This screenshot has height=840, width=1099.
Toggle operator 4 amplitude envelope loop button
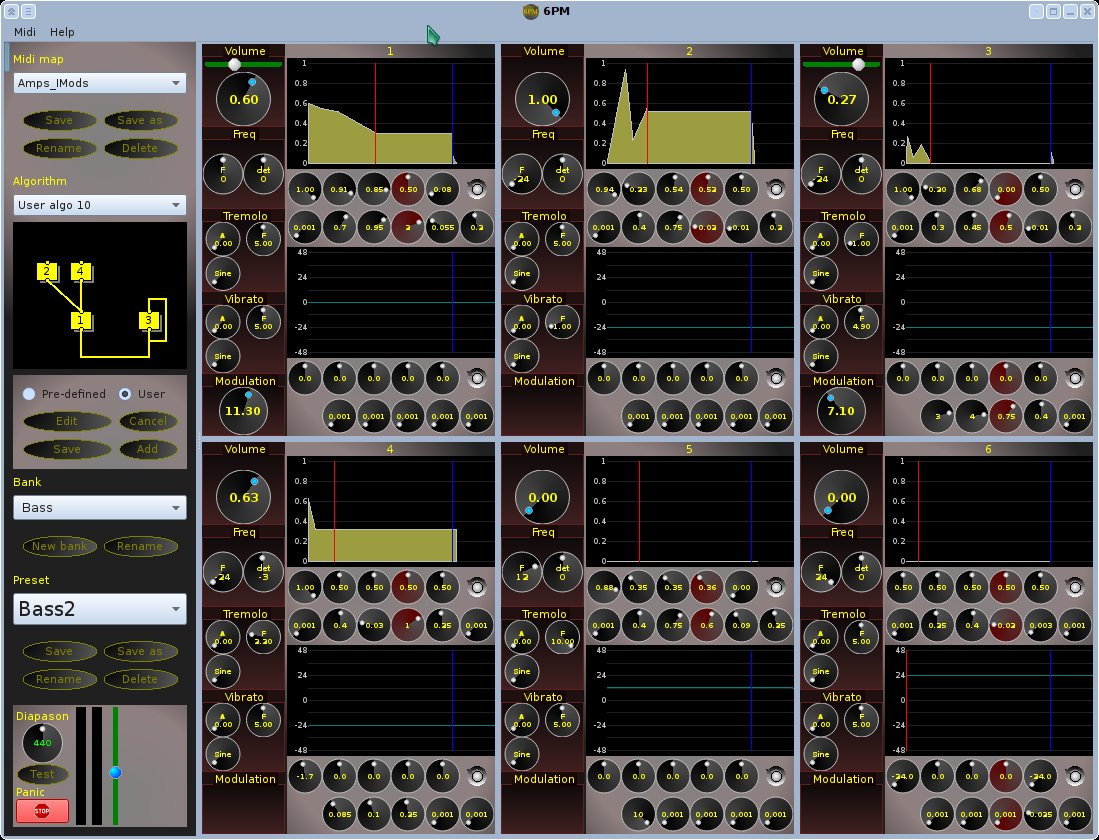point(477,588)
